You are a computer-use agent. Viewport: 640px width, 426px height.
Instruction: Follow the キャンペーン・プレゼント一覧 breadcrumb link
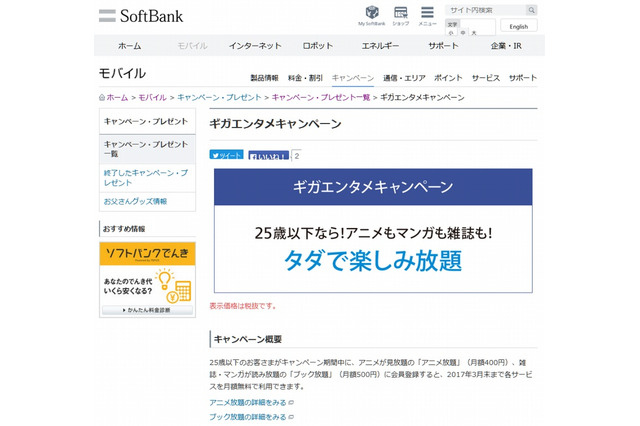[x=321, y=98]
